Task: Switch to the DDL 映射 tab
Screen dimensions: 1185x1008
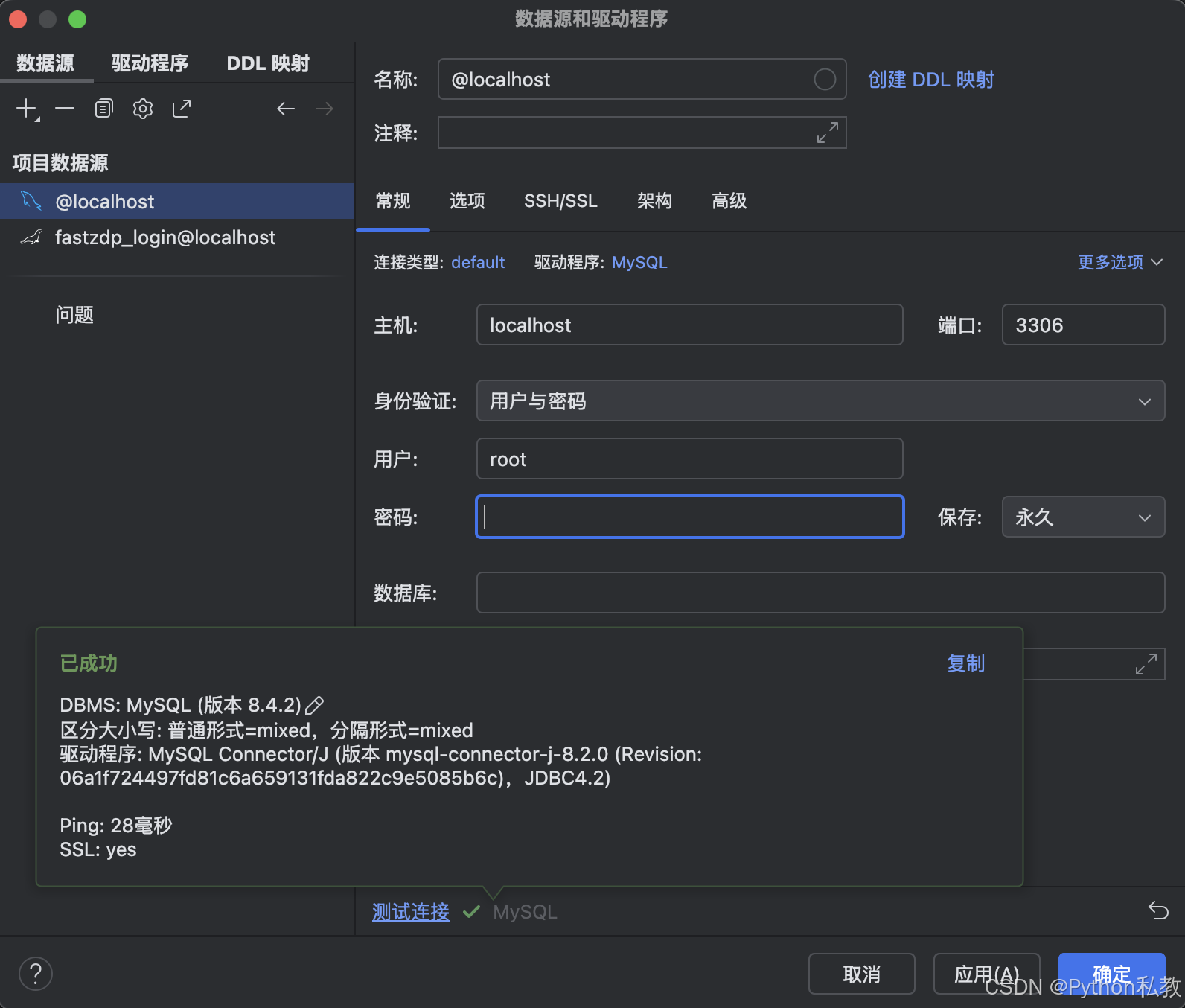Action: pyautogui.click(x=268, y=63)
